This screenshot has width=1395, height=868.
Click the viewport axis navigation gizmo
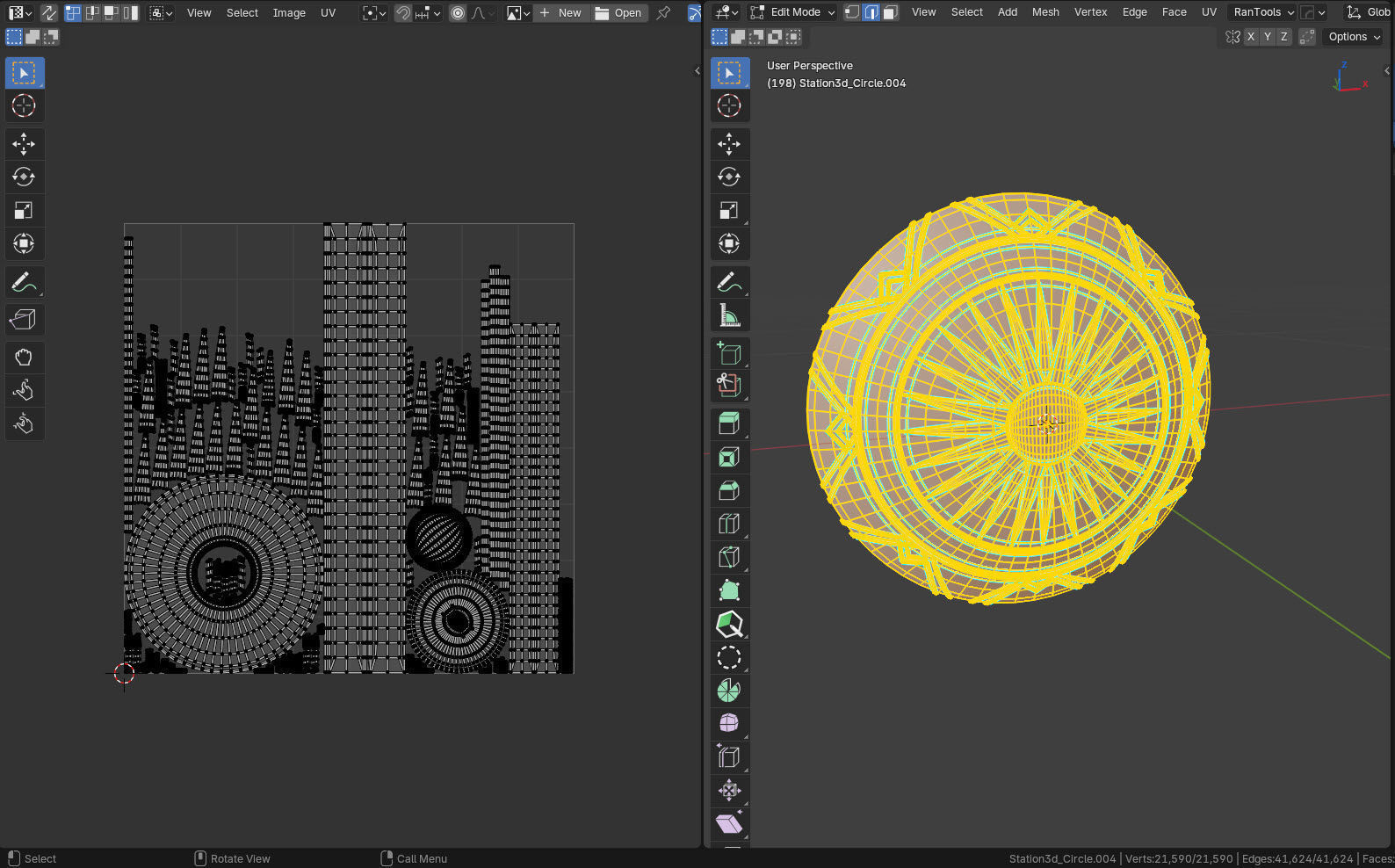(x=1348, y=77)
